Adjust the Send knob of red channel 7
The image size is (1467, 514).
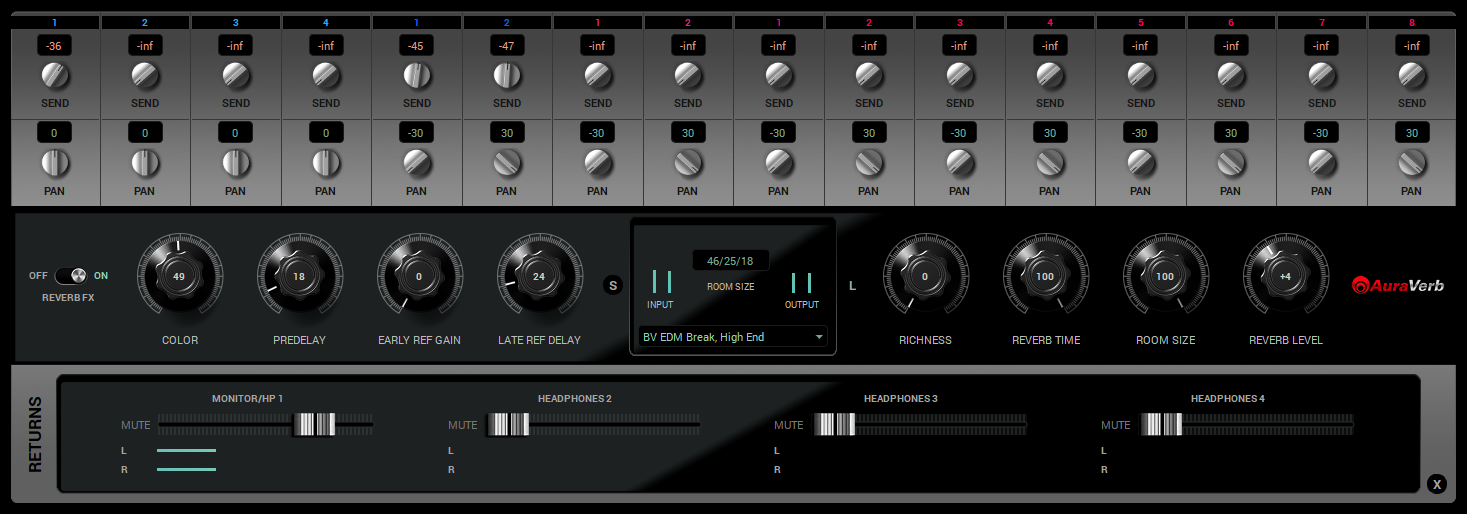[1322, 76]
